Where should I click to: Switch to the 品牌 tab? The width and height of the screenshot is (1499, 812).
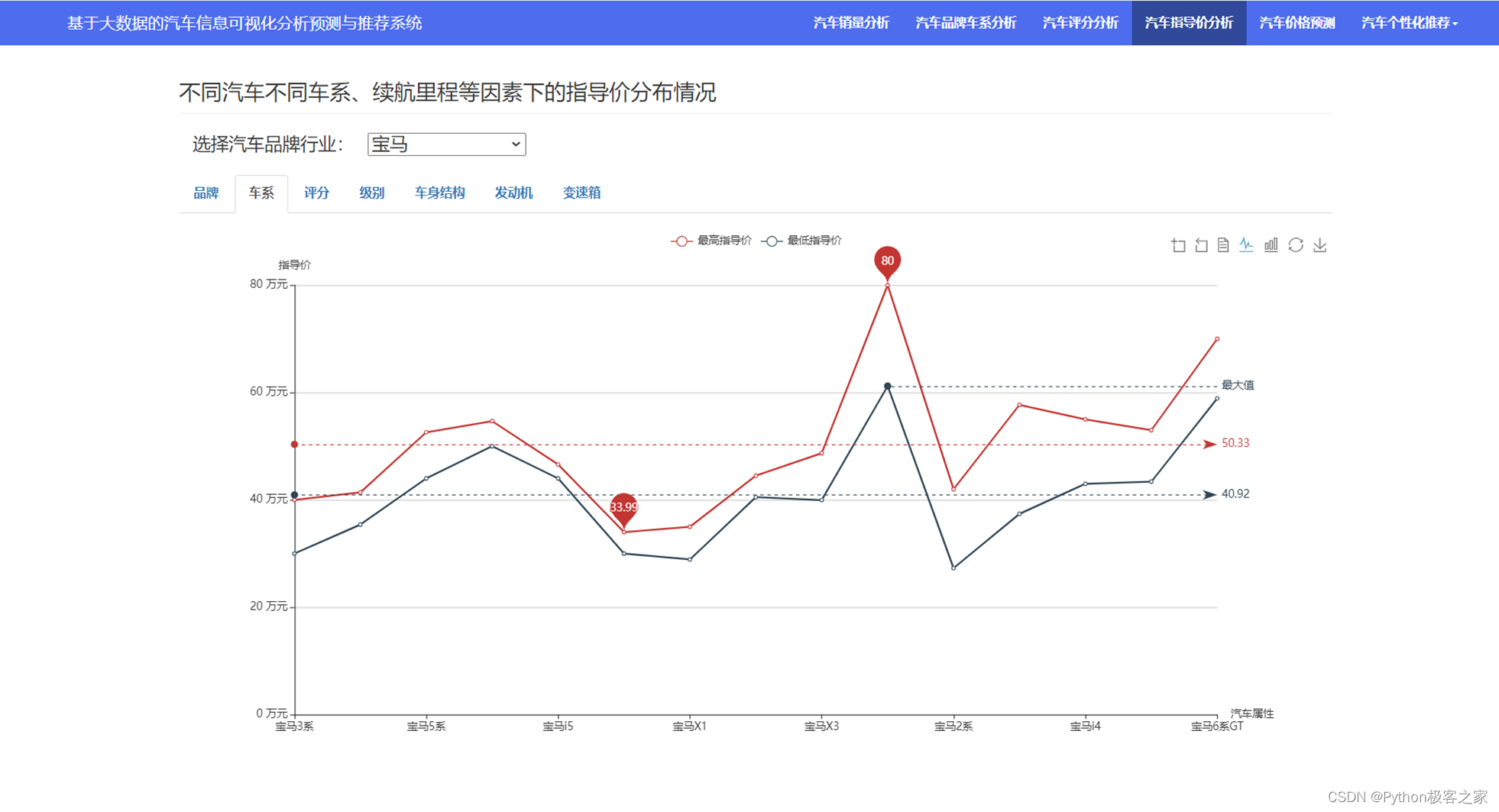click(x=206, y=193)
